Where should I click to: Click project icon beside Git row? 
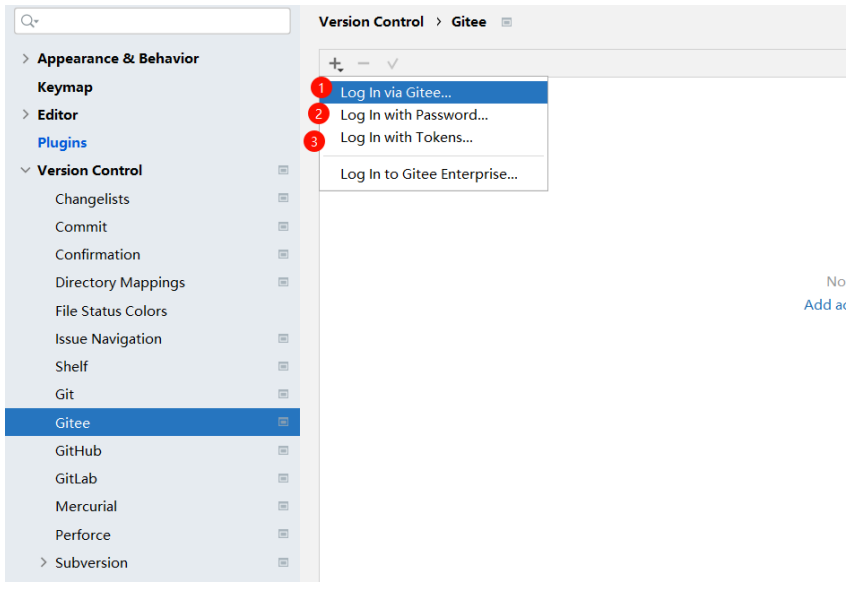[283, 394]
